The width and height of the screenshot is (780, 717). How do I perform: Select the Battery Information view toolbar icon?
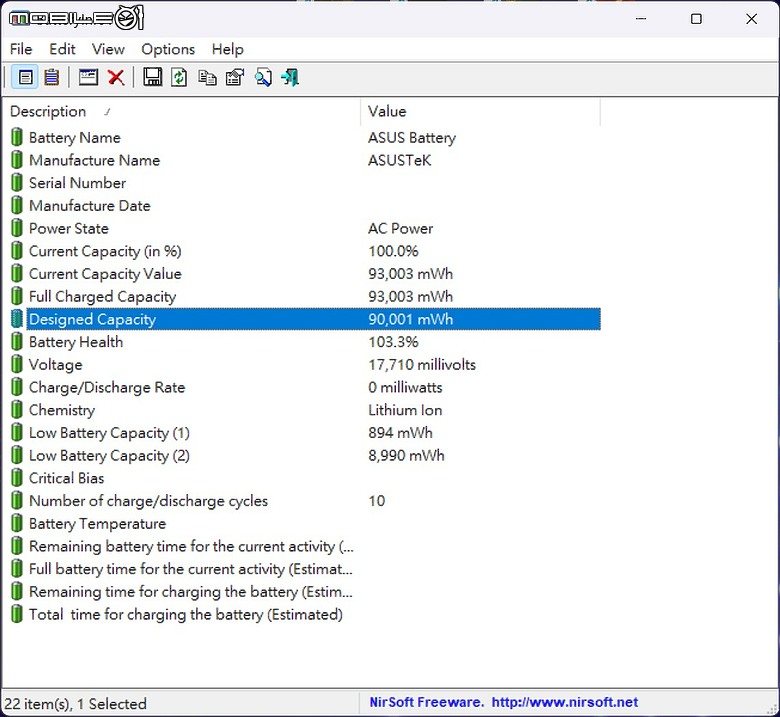click(25, 78)
